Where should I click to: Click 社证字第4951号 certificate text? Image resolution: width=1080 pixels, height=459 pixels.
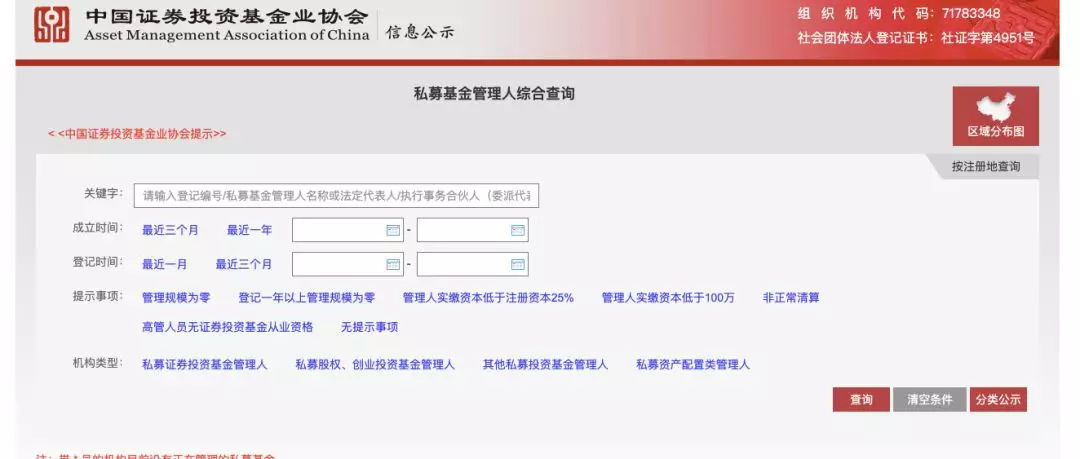pyautogui.click(x=988, y=38)
